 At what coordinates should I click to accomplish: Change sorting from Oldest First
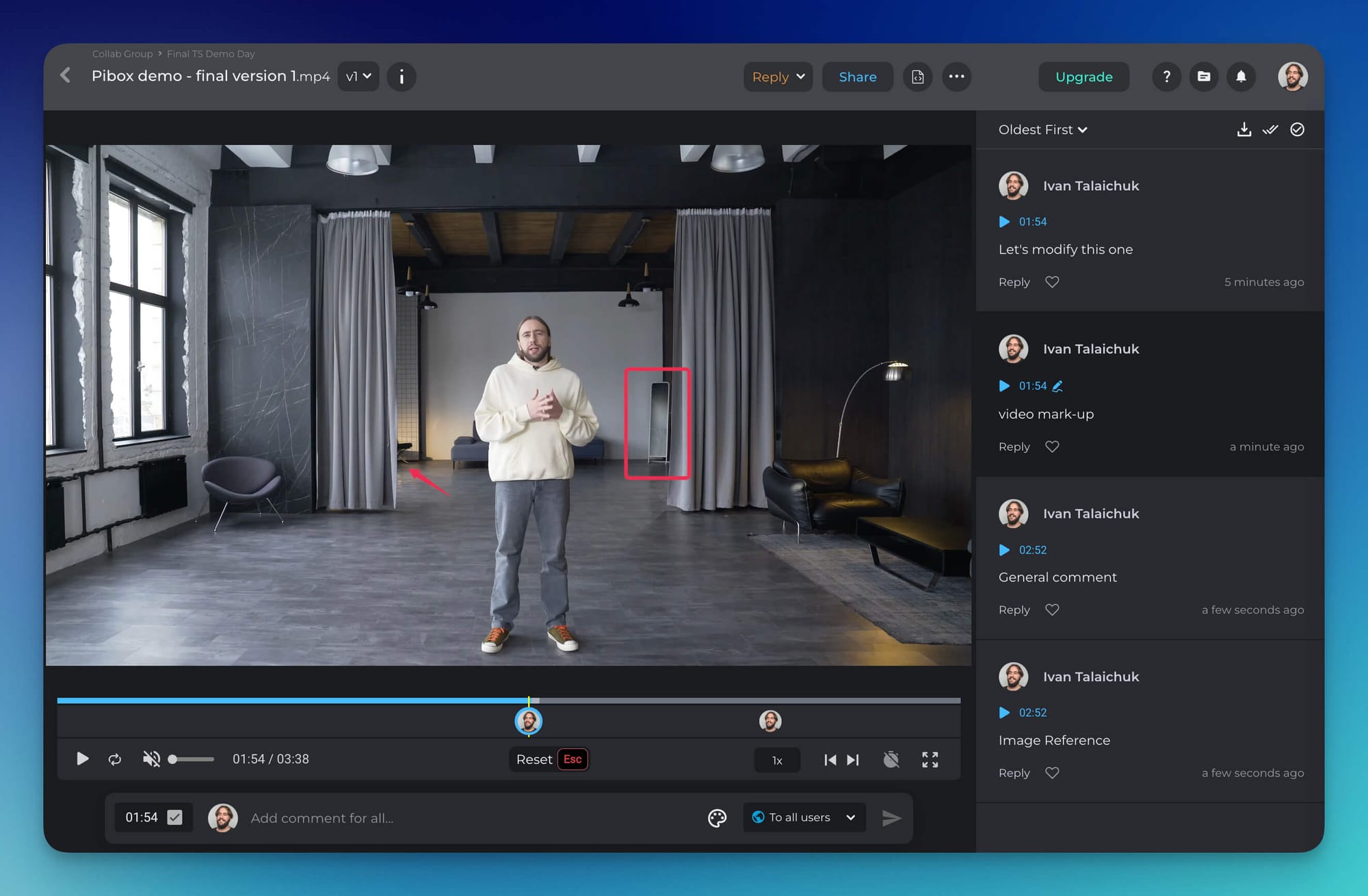click(1042, 129)
